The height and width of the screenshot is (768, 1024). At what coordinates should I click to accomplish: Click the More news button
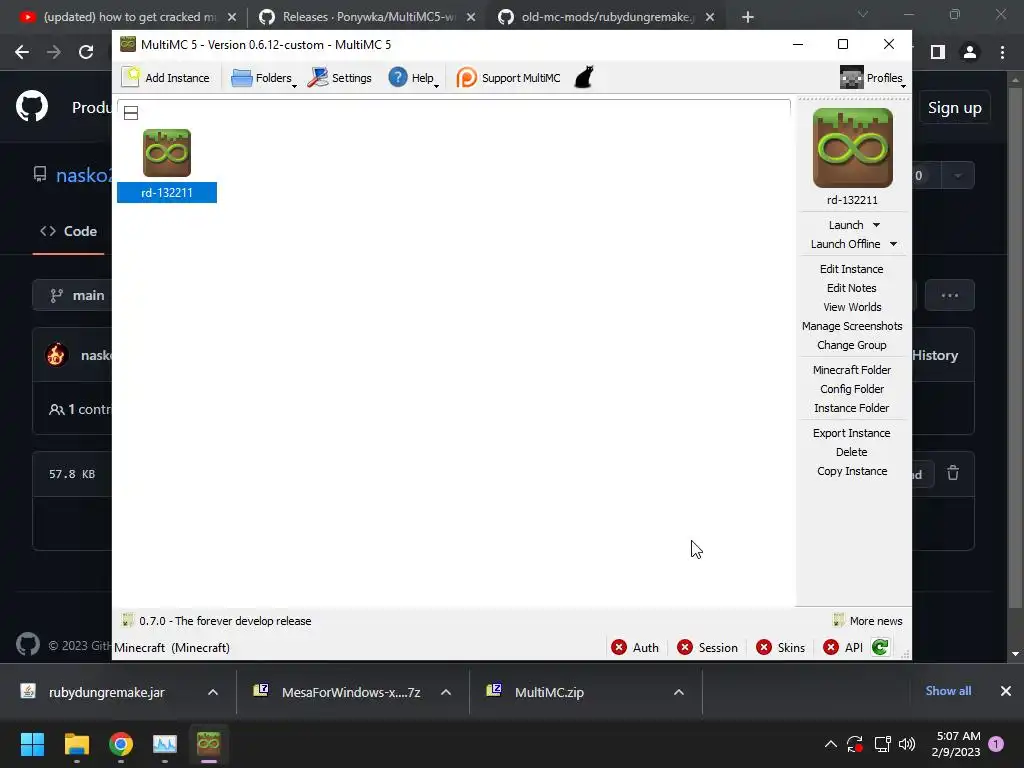coord(868,621)
